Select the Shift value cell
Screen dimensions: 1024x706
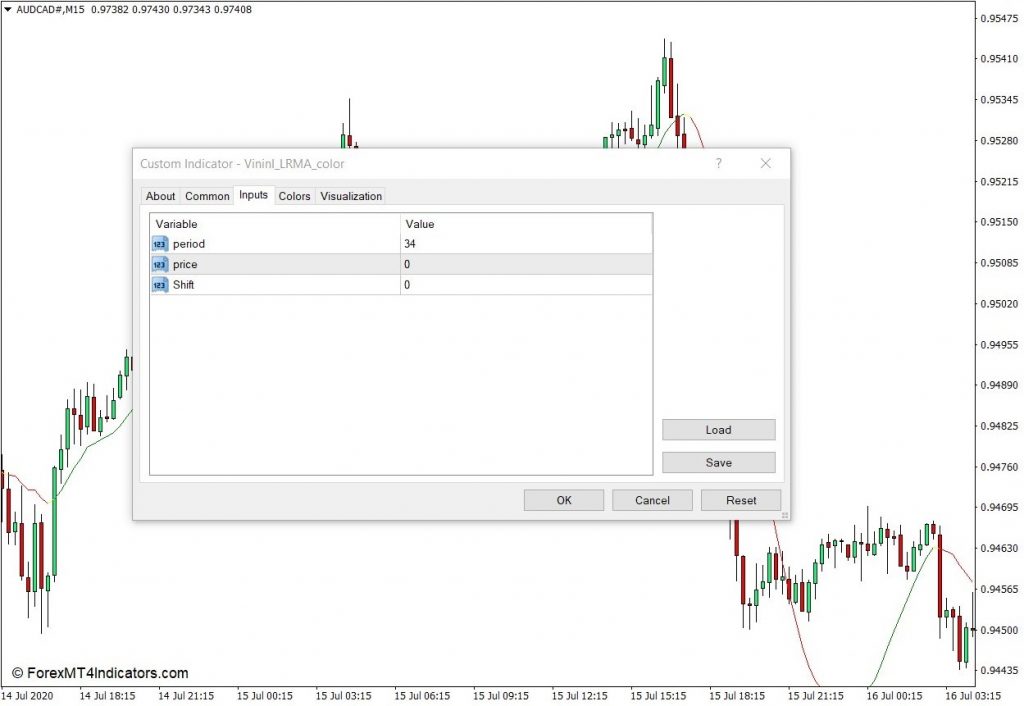526,285
